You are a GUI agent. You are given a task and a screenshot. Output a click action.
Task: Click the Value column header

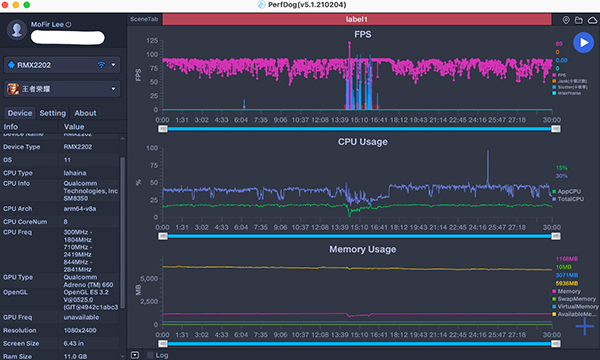(x=74, y=127)
